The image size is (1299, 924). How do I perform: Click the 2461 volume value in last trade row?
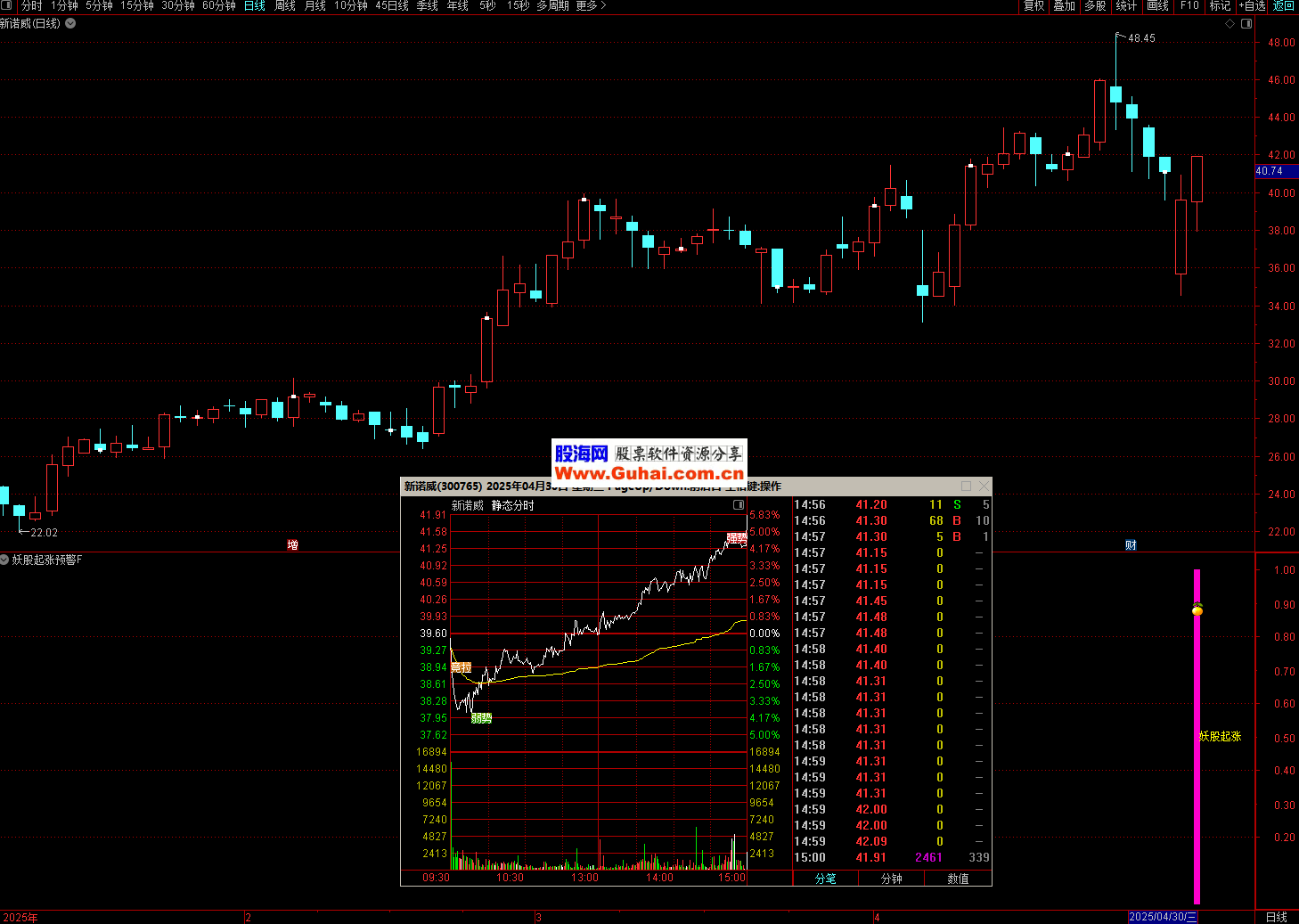928,858
